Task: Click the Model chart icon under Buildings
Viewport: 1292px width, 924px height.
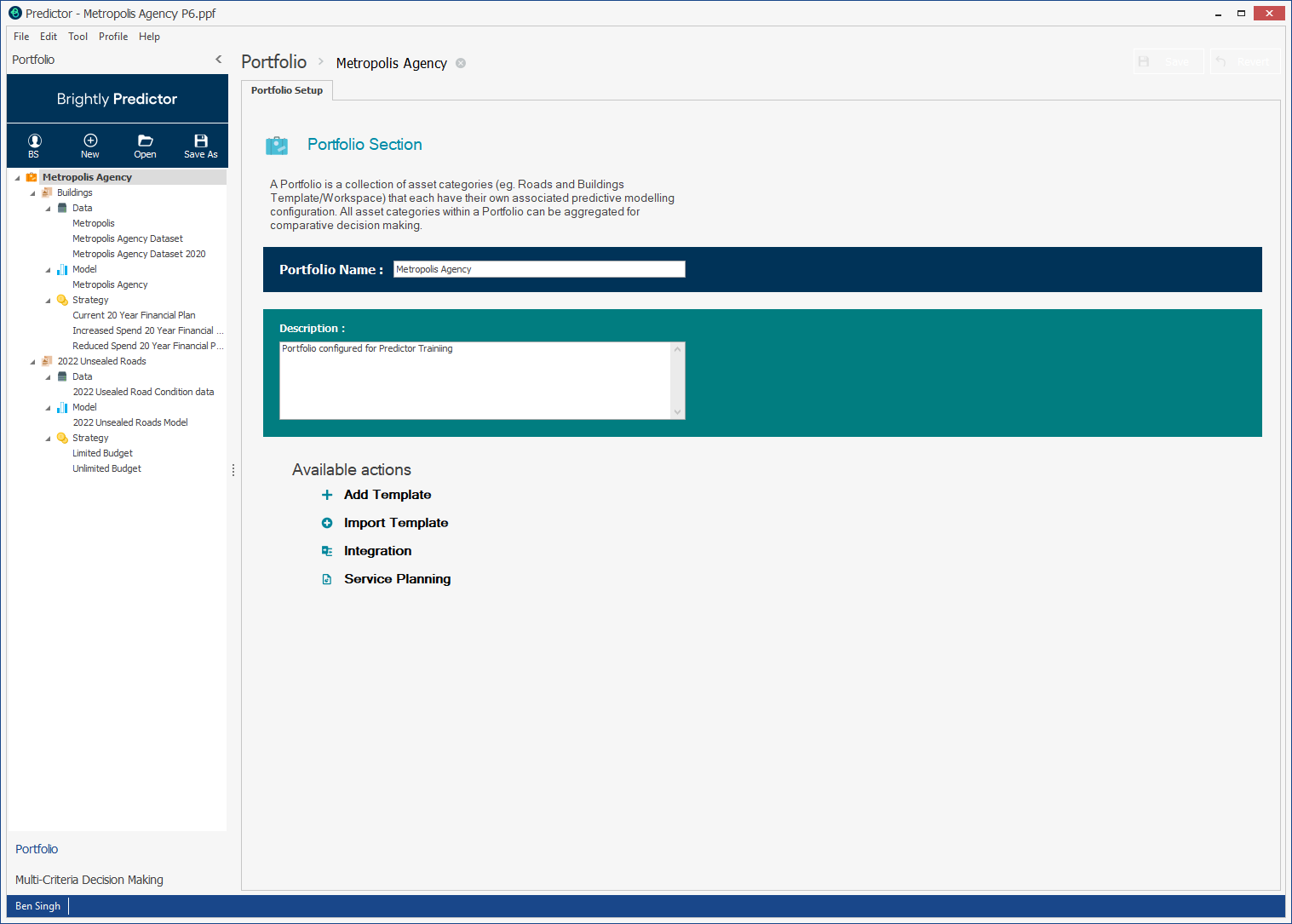Action: coord(62,269)
